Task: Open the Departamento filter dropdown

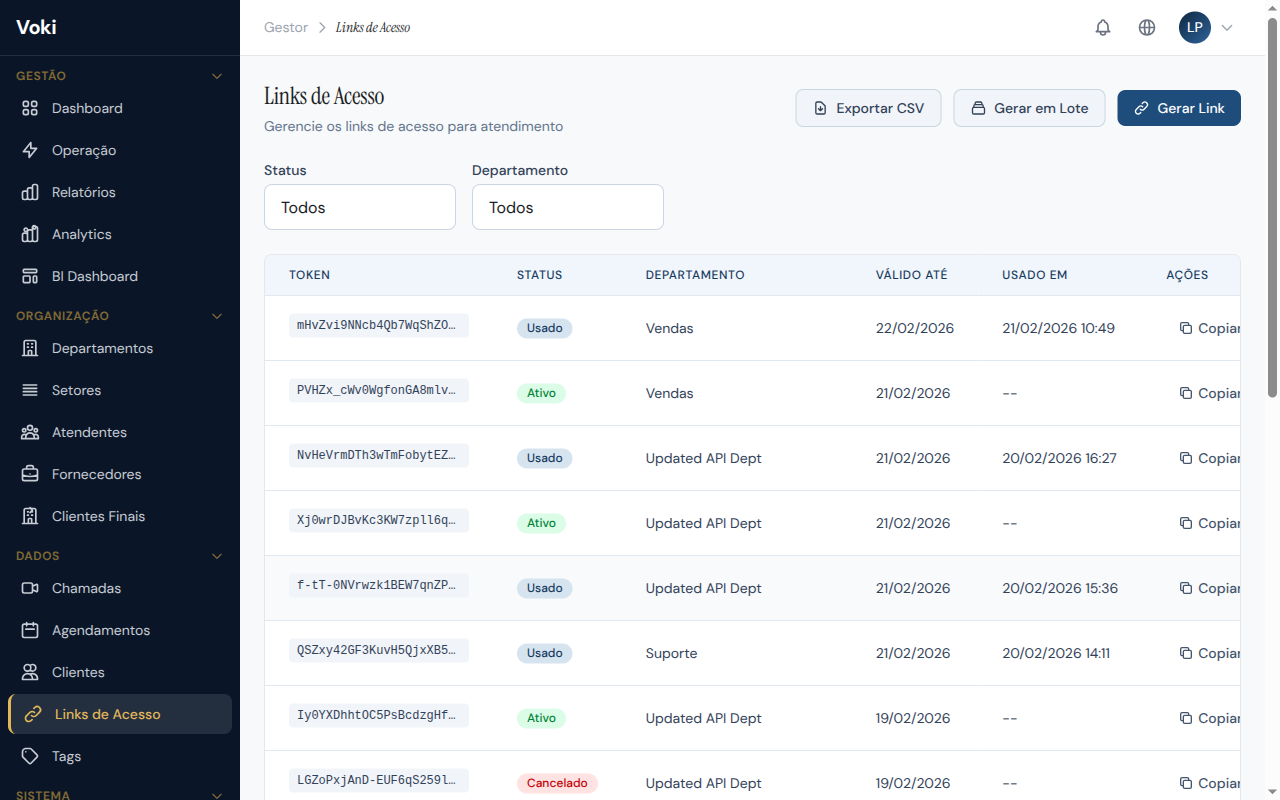Action: (x=568, y=207)
